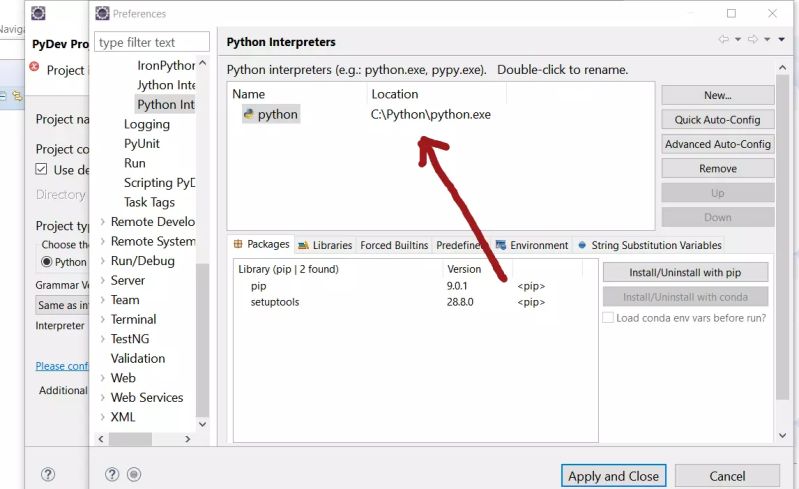The height and width of the screenshot is (489, 799).
Task: Click the Eclipse icon of the PyDev Project window
Action: (x=39, y=13)
